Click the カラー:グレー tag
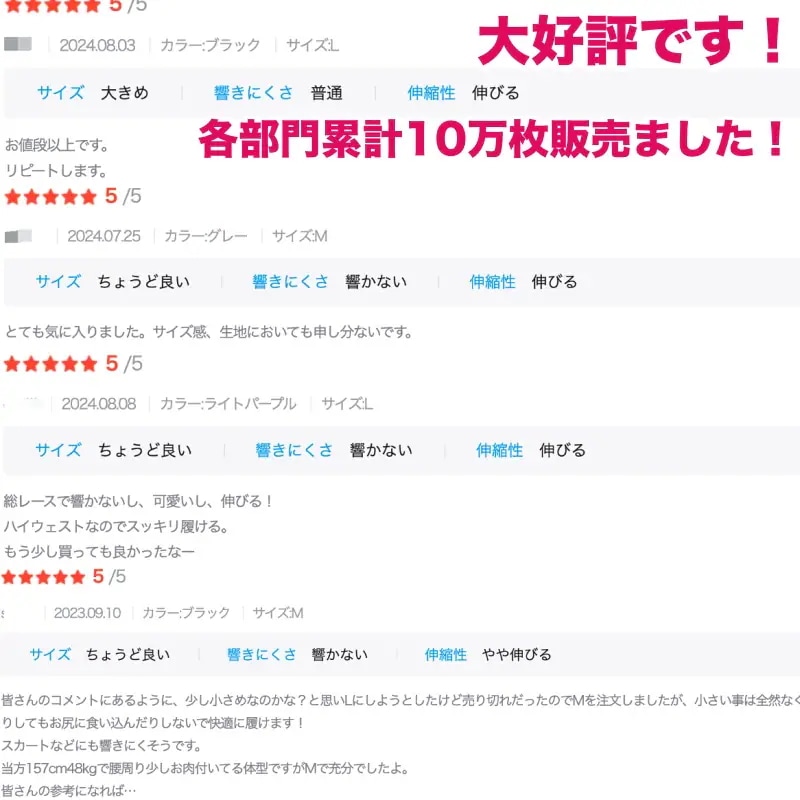Image resolution: width=800 pixels, height=800 pixels. tap(206, 236)
